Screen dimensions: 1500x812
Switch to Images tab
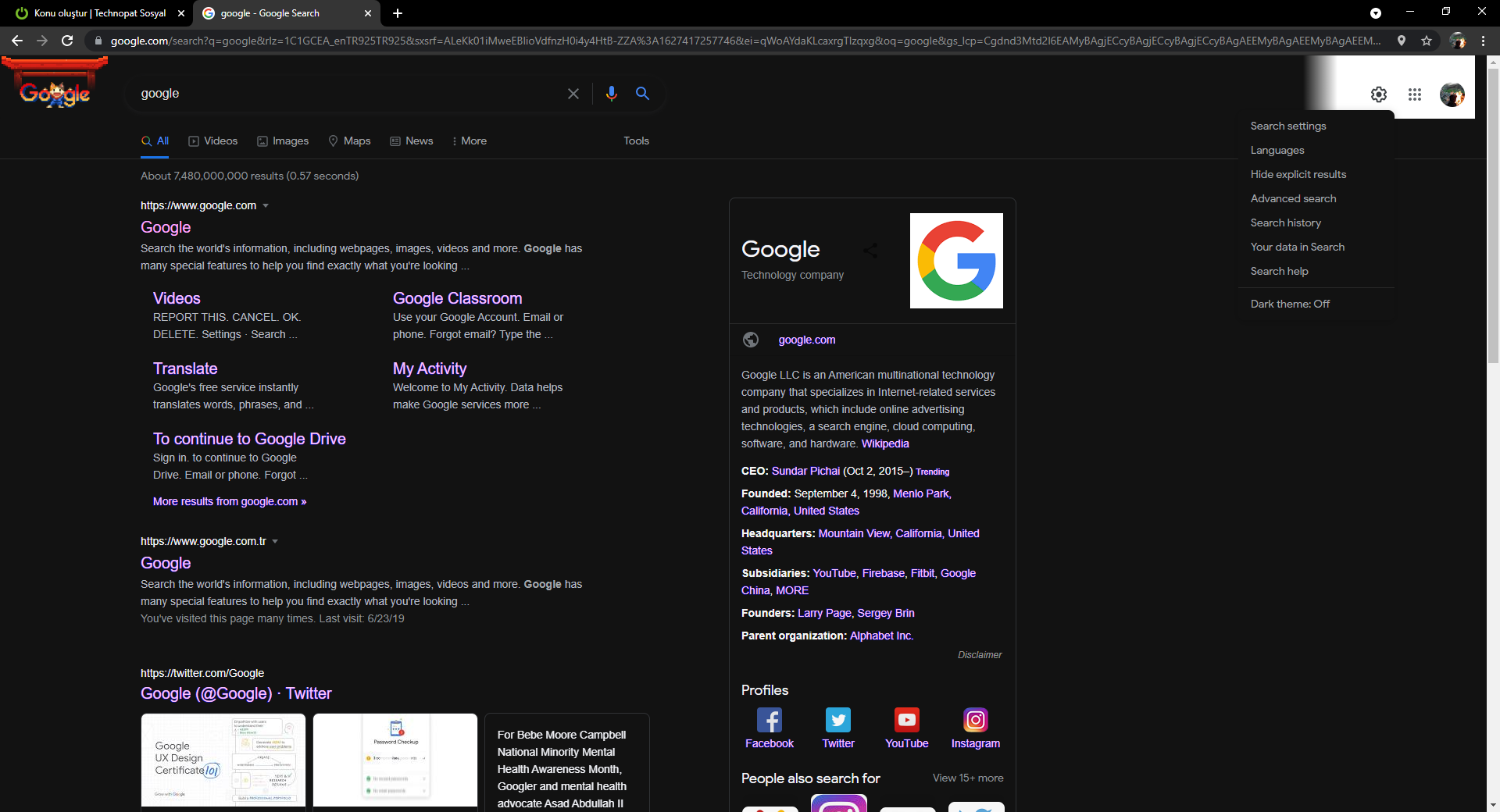click(283, 141)
